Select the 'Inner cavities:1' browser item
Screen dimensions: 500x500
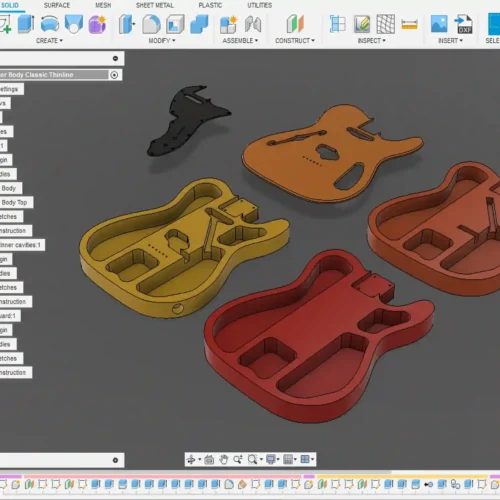(22, 245)
